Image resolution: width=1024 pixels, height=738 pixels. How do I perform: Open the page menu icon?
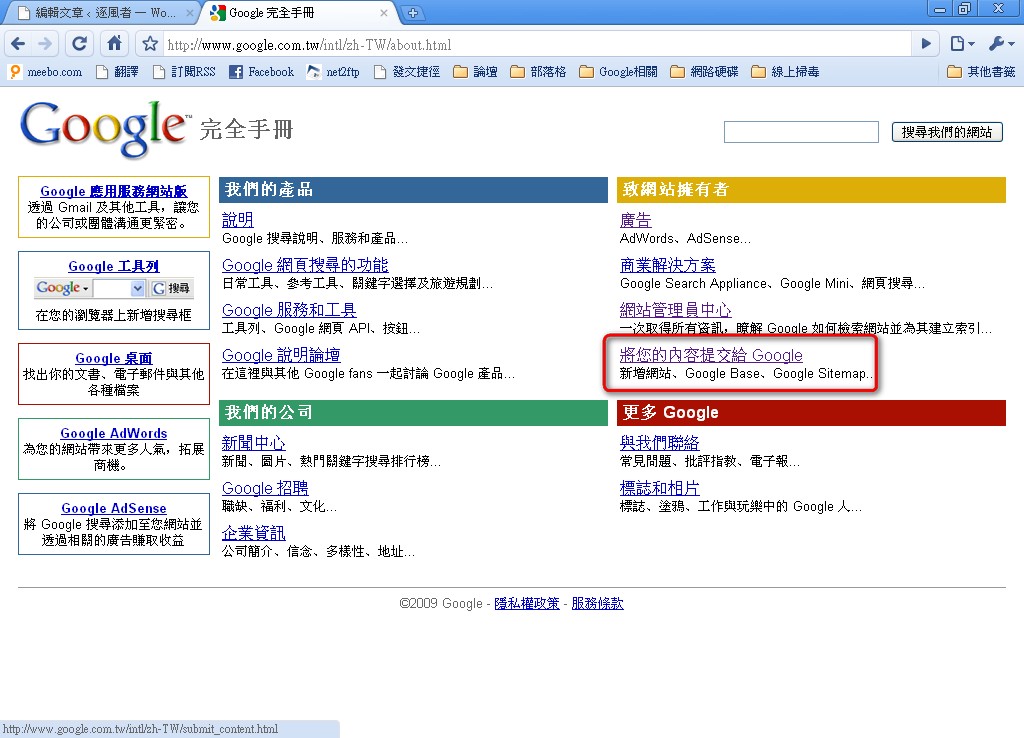point(962,44)
